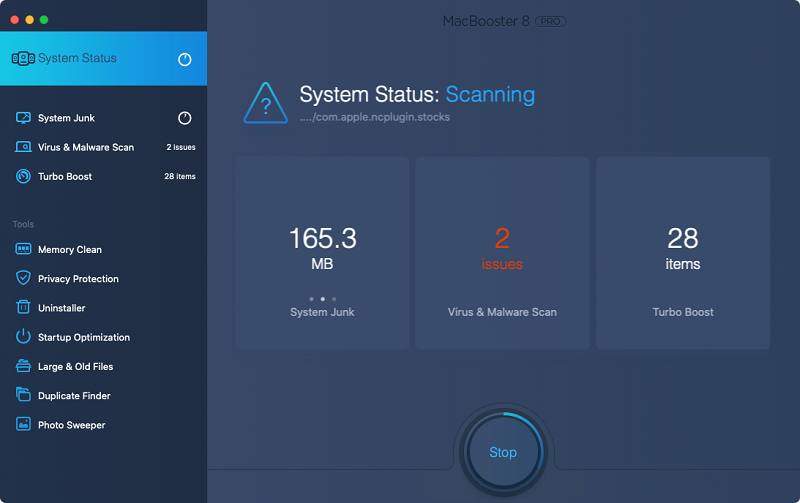Click the progress spinner beside System Junk
Image resolution: width=800 pixels, height=503 pixels.
(x=185, y=118)
